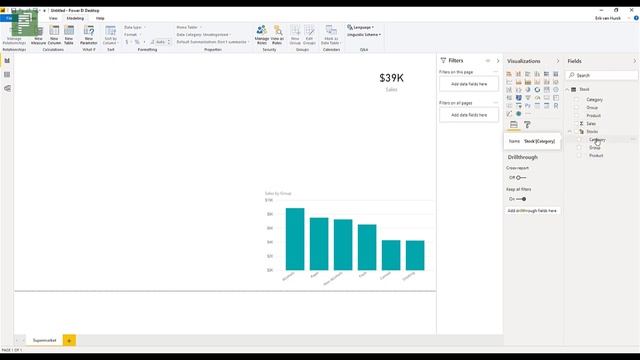Collapse the Visualizations pane with chevron
Viewport: 640px width, 360px height.
point(558,61)
